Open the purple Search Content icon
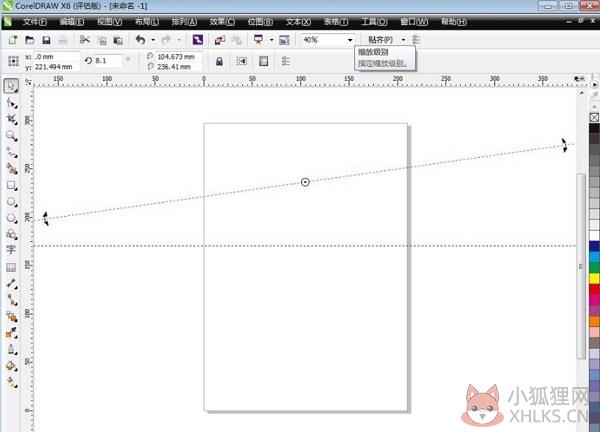The height and width of the screenshot is (432, 600). (x=198, y=40)
